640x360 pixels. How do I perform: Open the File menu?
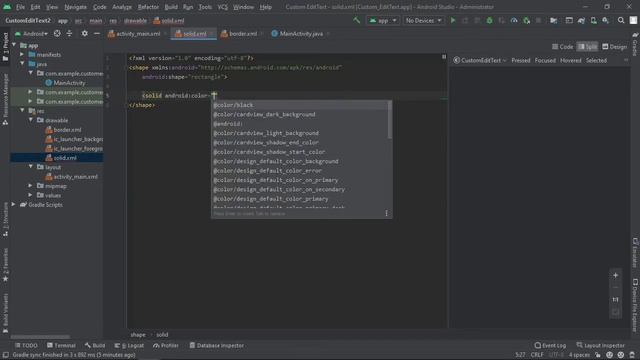20,7
